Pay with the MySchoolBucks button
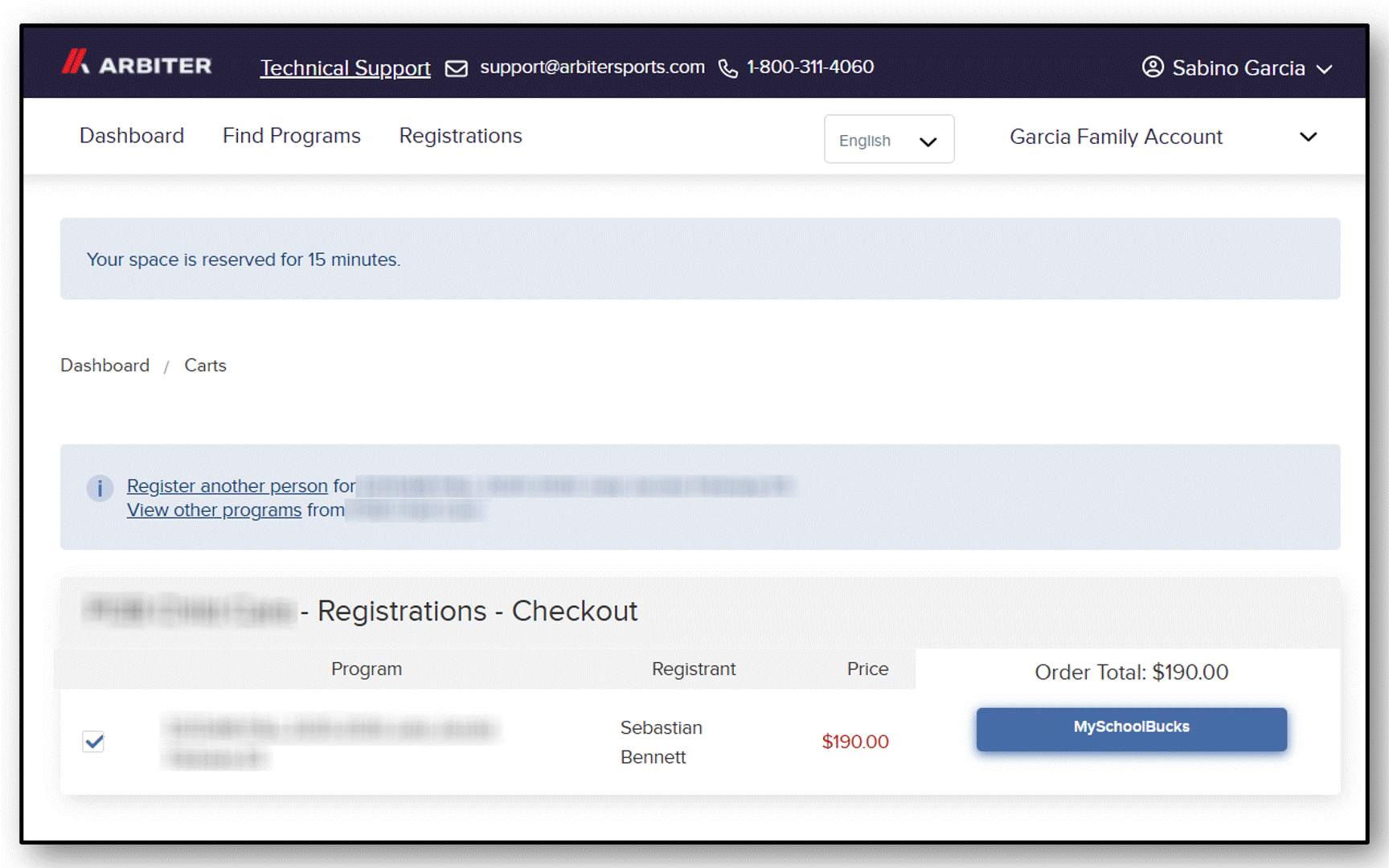 1131,728
